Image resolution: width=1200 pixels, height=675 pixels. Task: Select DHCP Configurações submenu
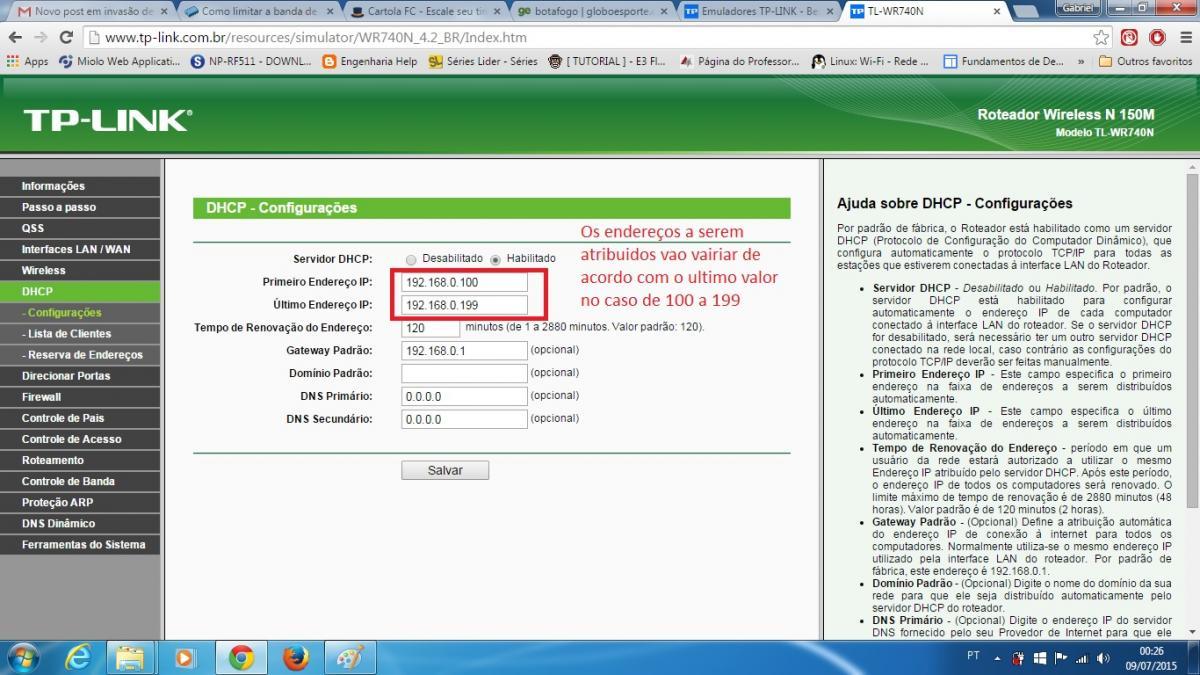coord(80,312)
